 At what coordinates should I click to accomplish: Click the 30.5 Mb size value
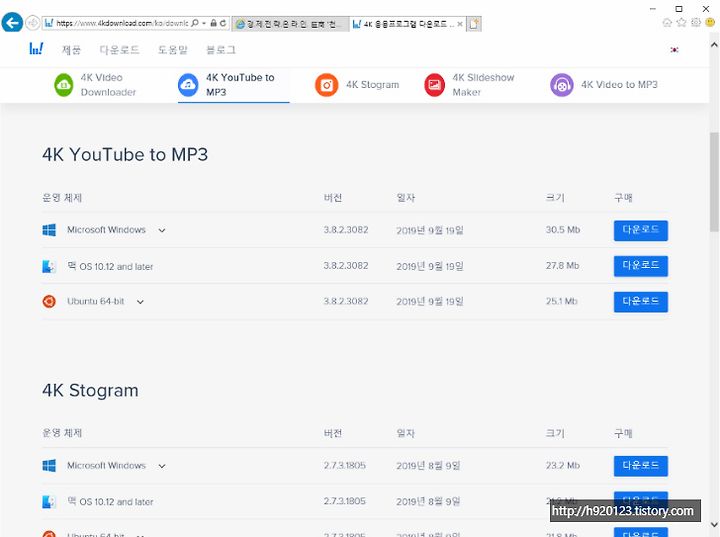pos(562,230)
